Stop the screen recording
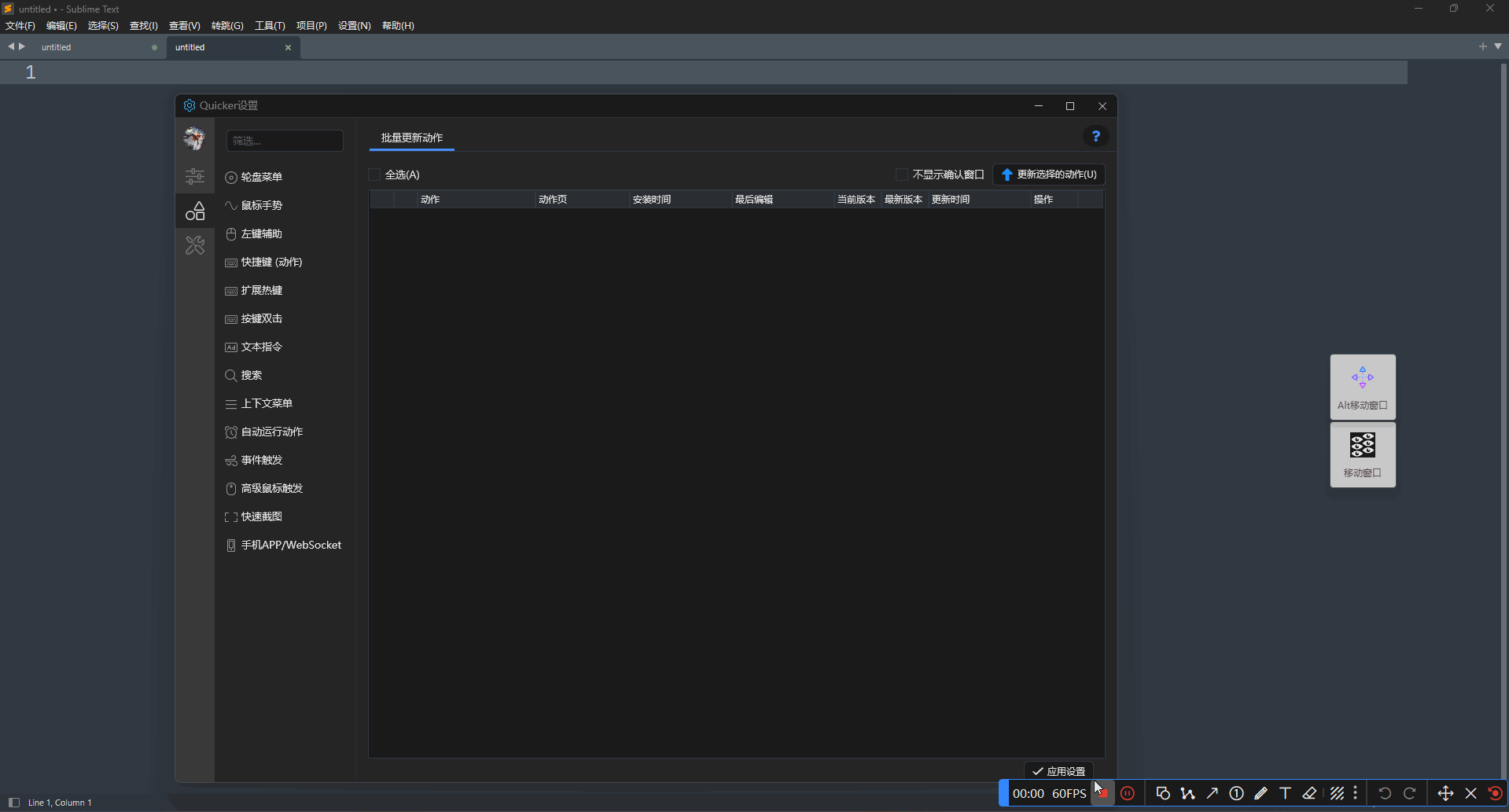This screenshot has height=812, width=1509. [1102, 793]
